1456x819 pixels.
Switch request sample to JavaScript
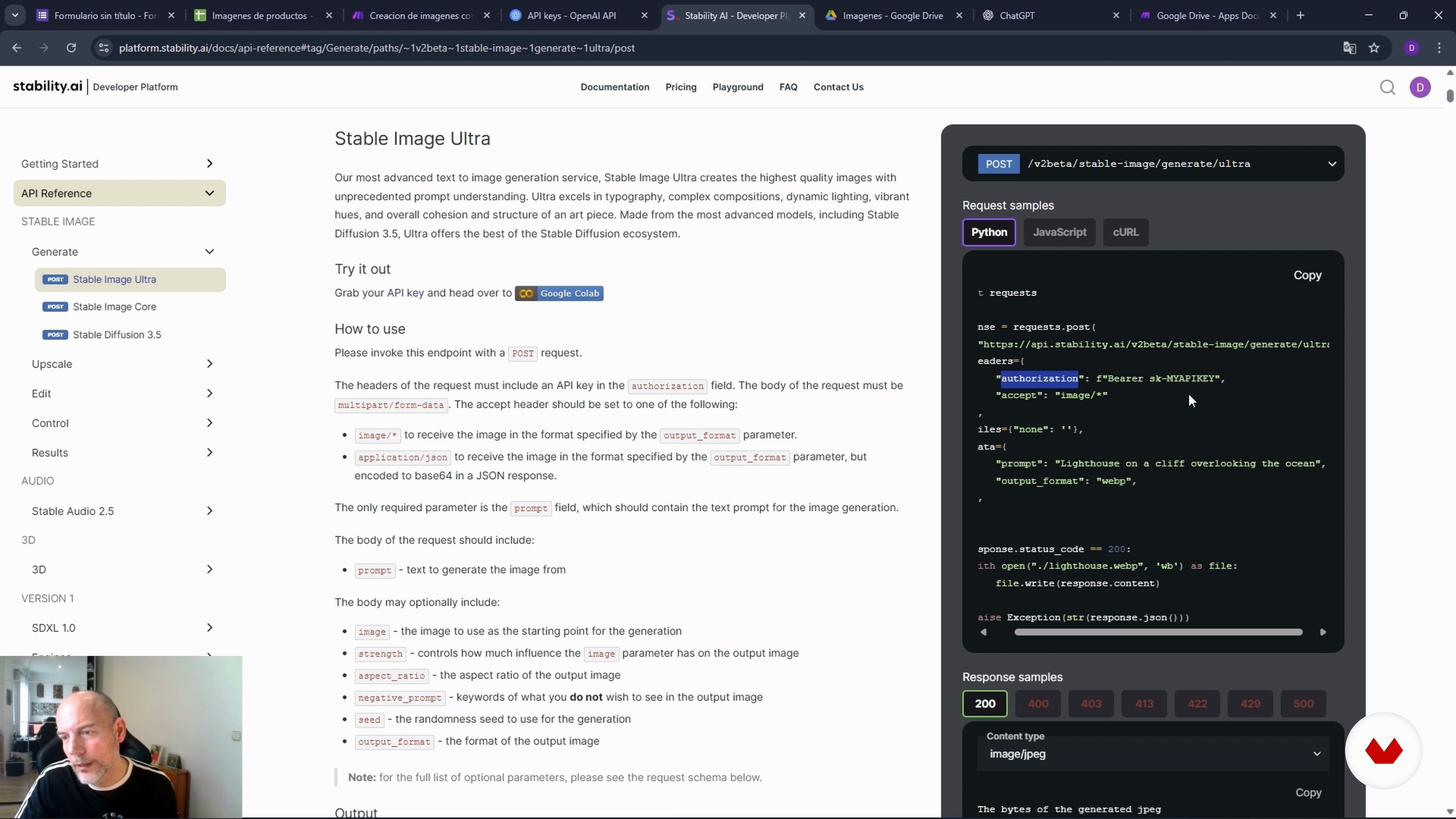tap(1059, 232)
